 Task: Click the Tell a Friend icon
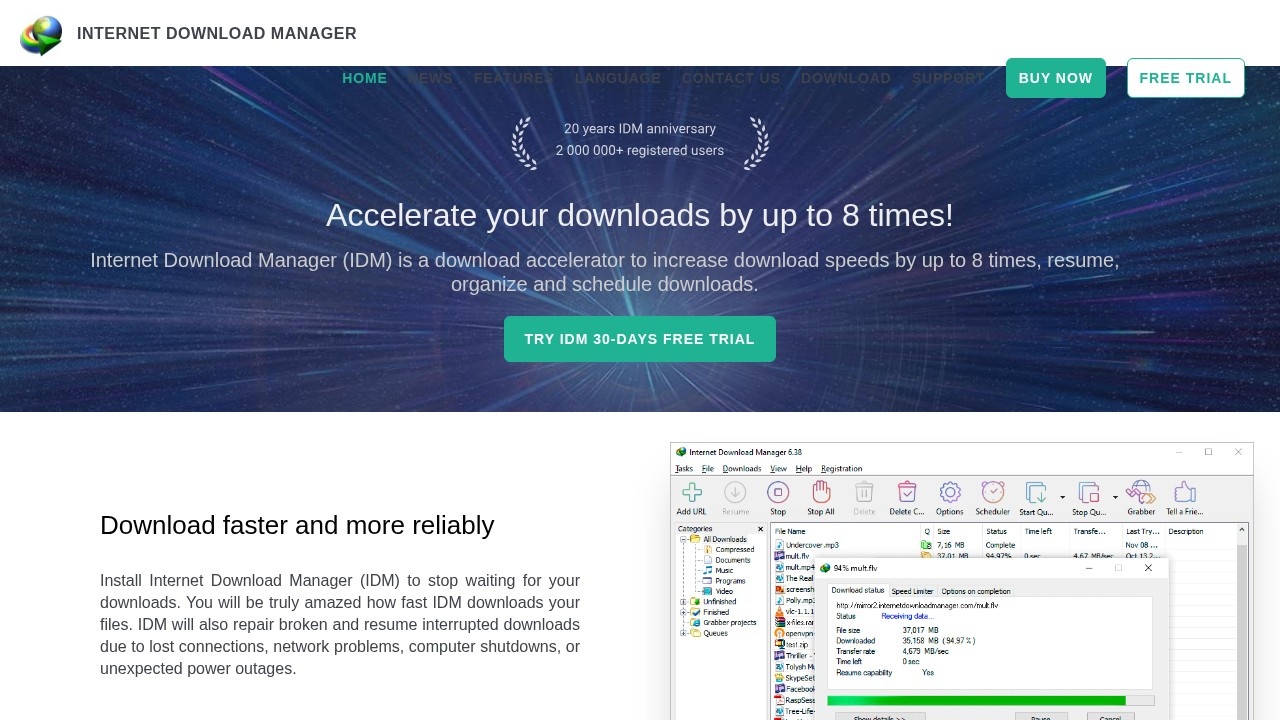click(1184, 492)
